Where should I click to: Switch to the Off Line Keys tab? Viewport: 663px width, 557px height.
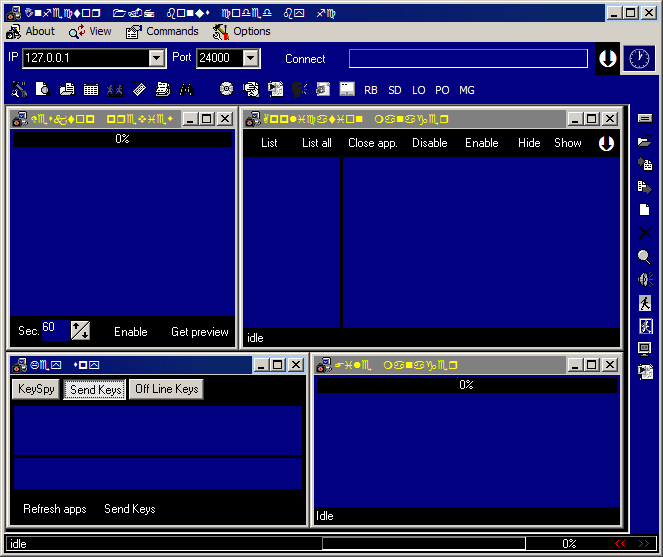(x=167, y=389)
